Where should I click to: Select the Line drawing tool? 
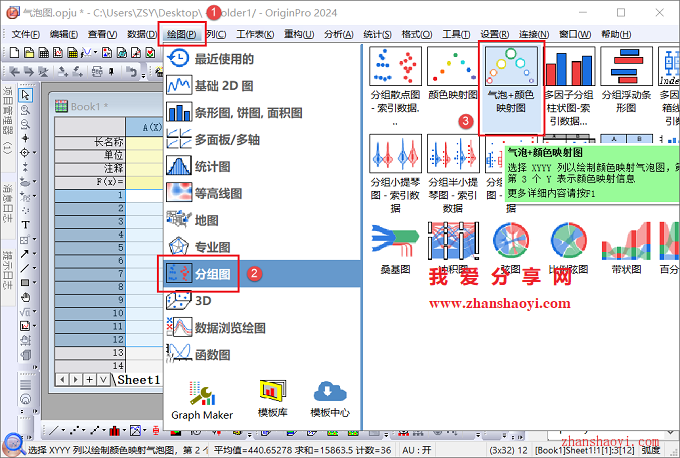point(25,268)
